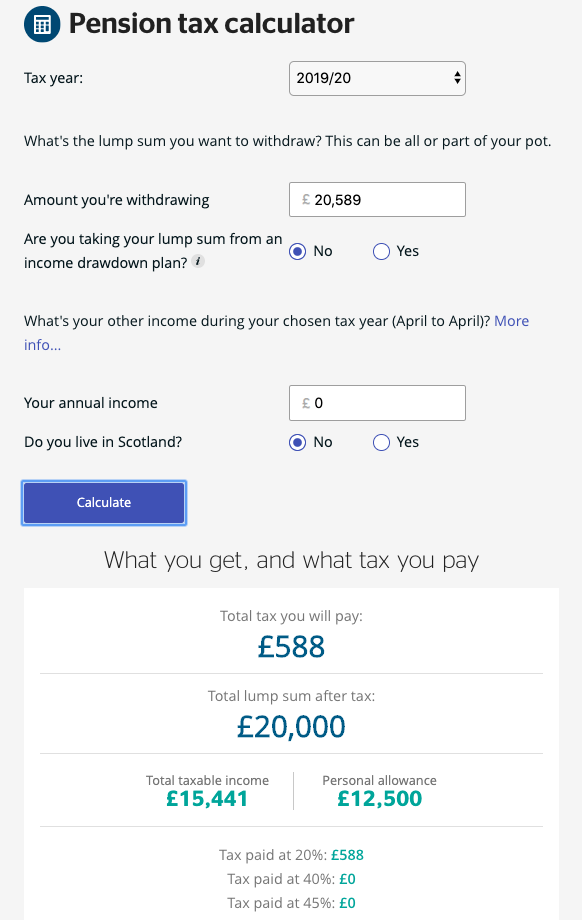Select 'No' for living in Scotland
Screen dimensions: 582x920
297,442
